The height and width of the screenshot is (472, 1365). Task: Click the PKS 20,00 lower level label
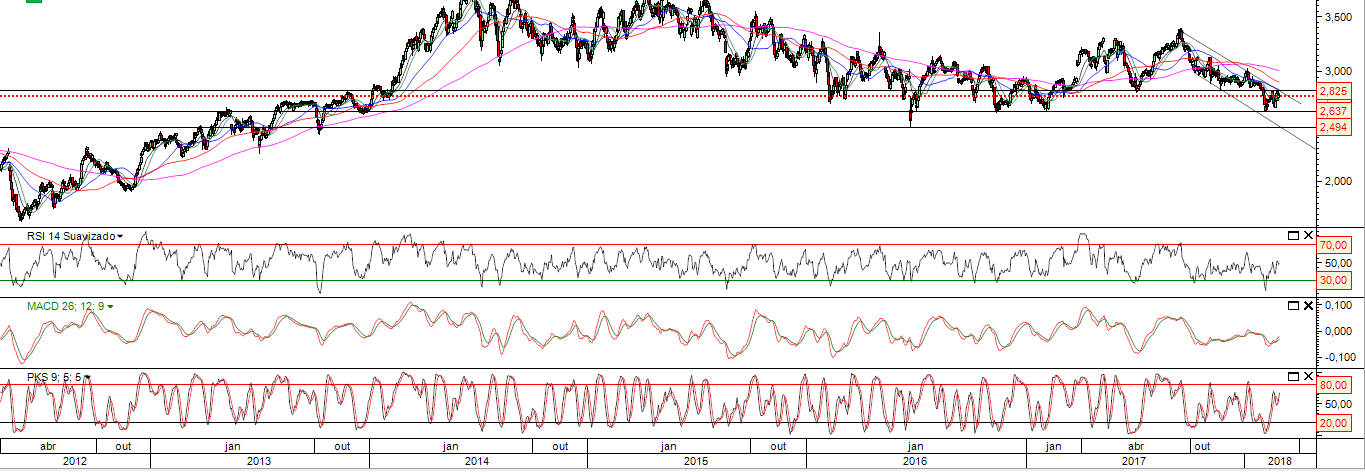pyautogui.click(x=1336, y=423)
